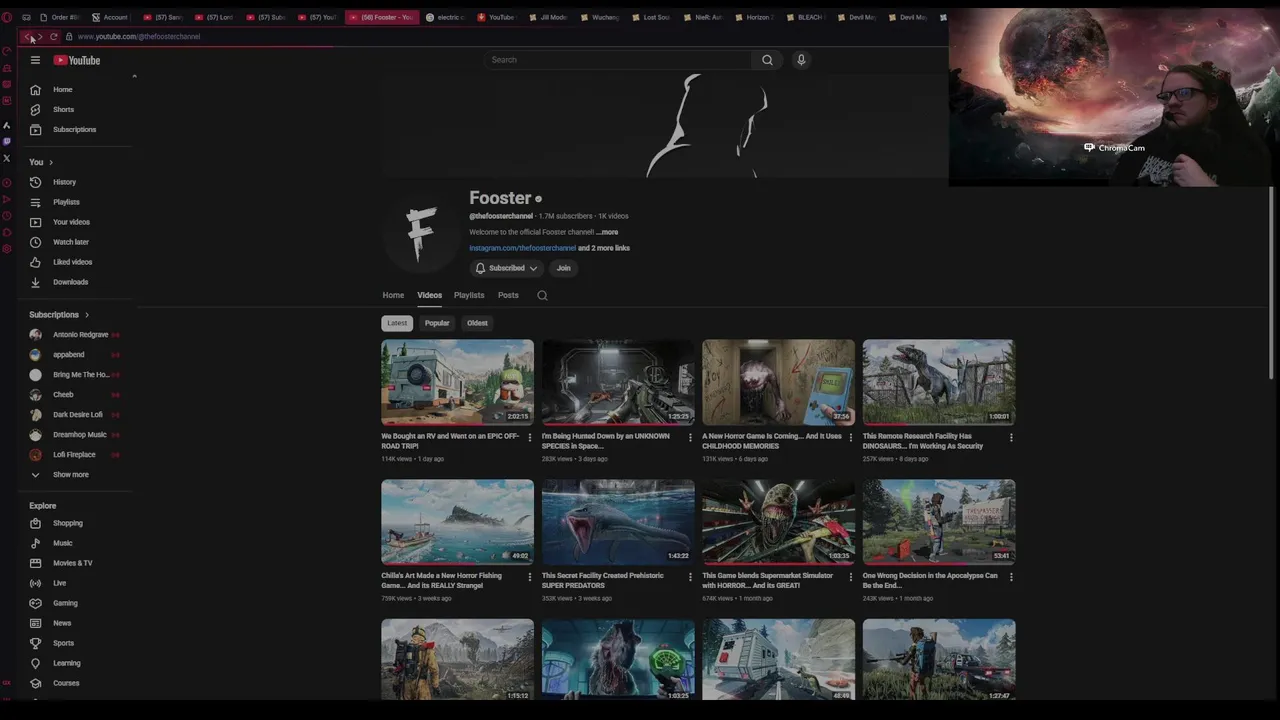Select the Oldest filter chip

(477, 323)
